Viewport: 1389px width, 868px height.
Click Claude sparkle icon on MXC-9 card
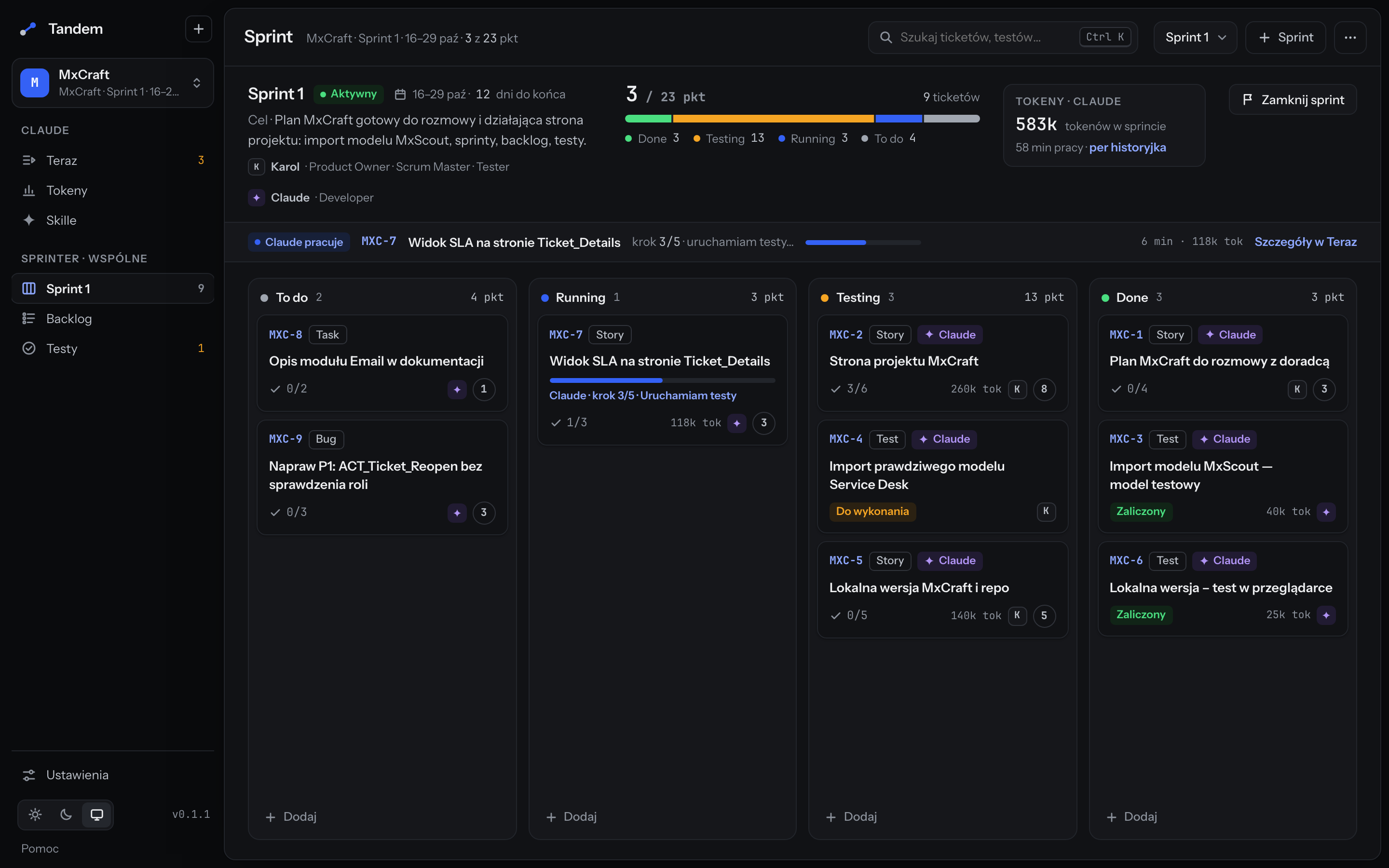click(457, 513)
